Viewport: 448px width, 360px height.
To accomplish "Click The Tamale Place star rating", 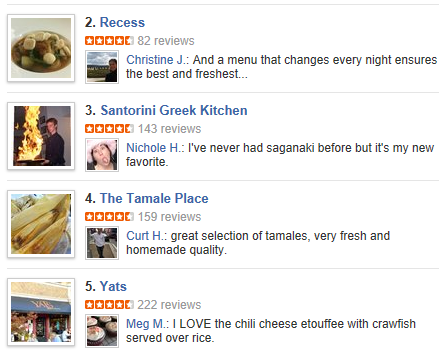I will point(109,217).
